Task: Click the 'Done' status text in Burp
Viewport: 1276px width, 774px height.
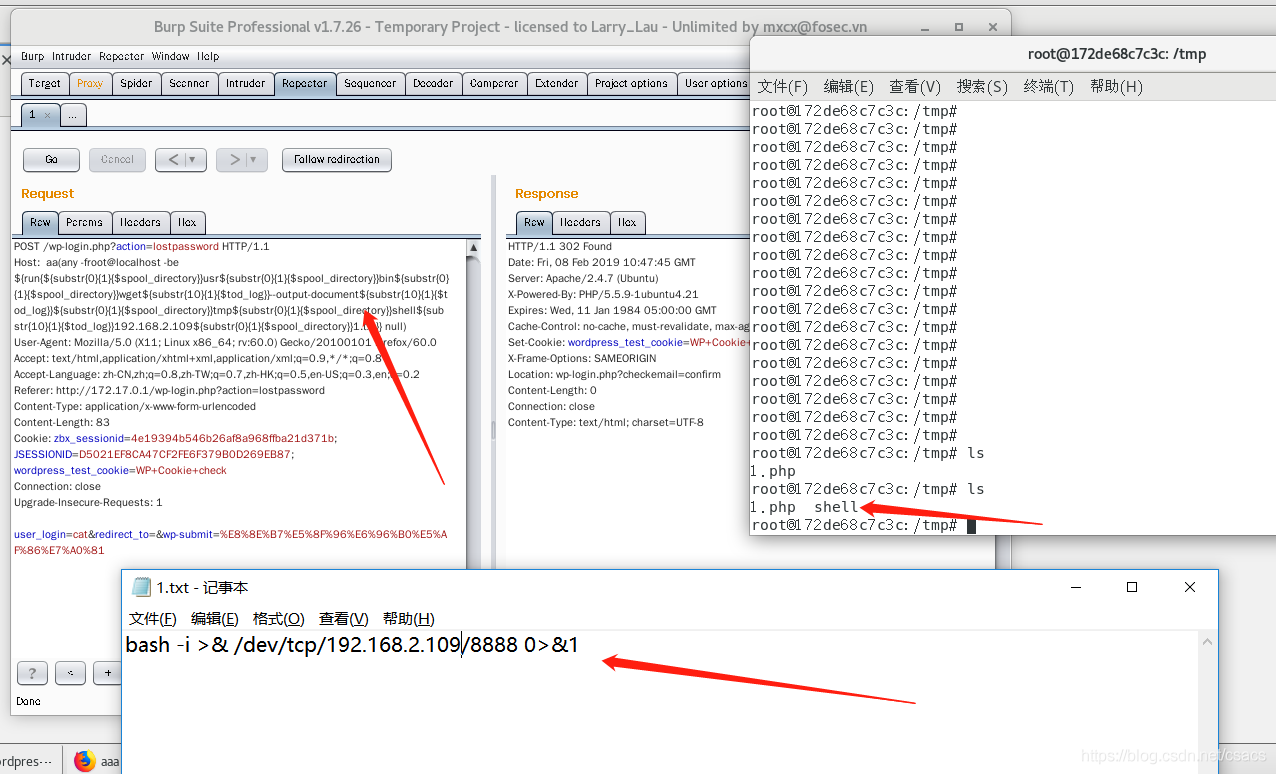Action: [29, 701]
